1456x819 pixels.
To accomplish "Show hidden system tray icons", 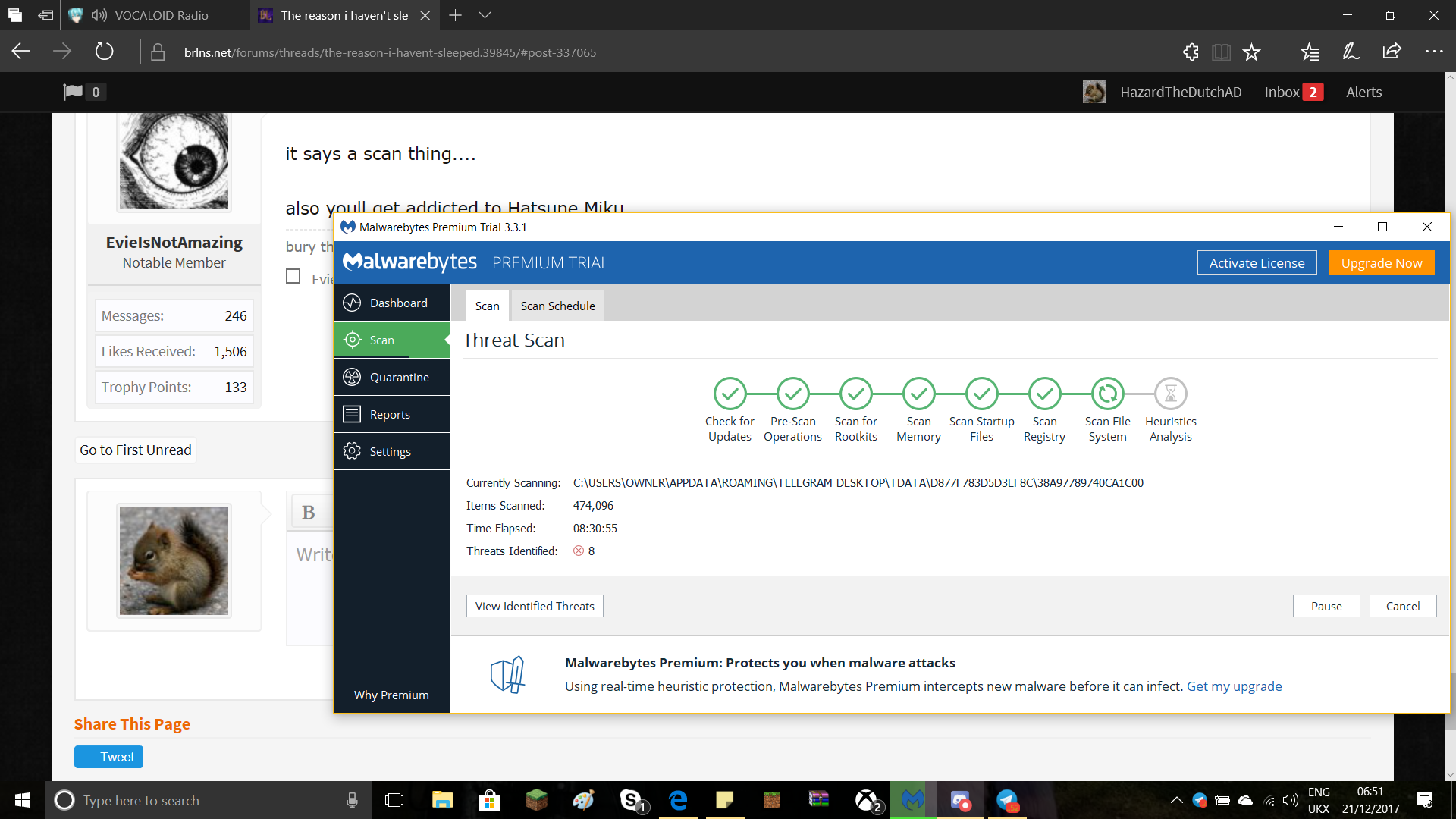I will [x=1176, y=800].
